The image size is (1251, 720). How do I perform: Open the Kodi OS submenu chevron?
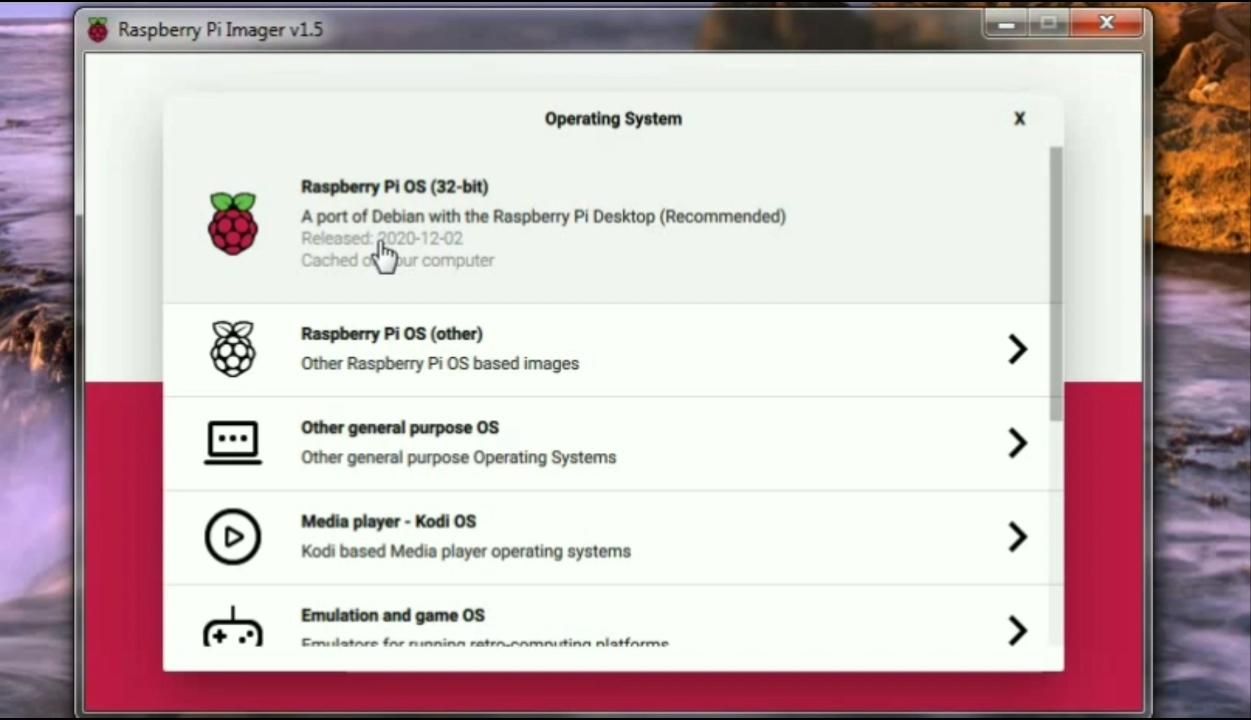1017,537
